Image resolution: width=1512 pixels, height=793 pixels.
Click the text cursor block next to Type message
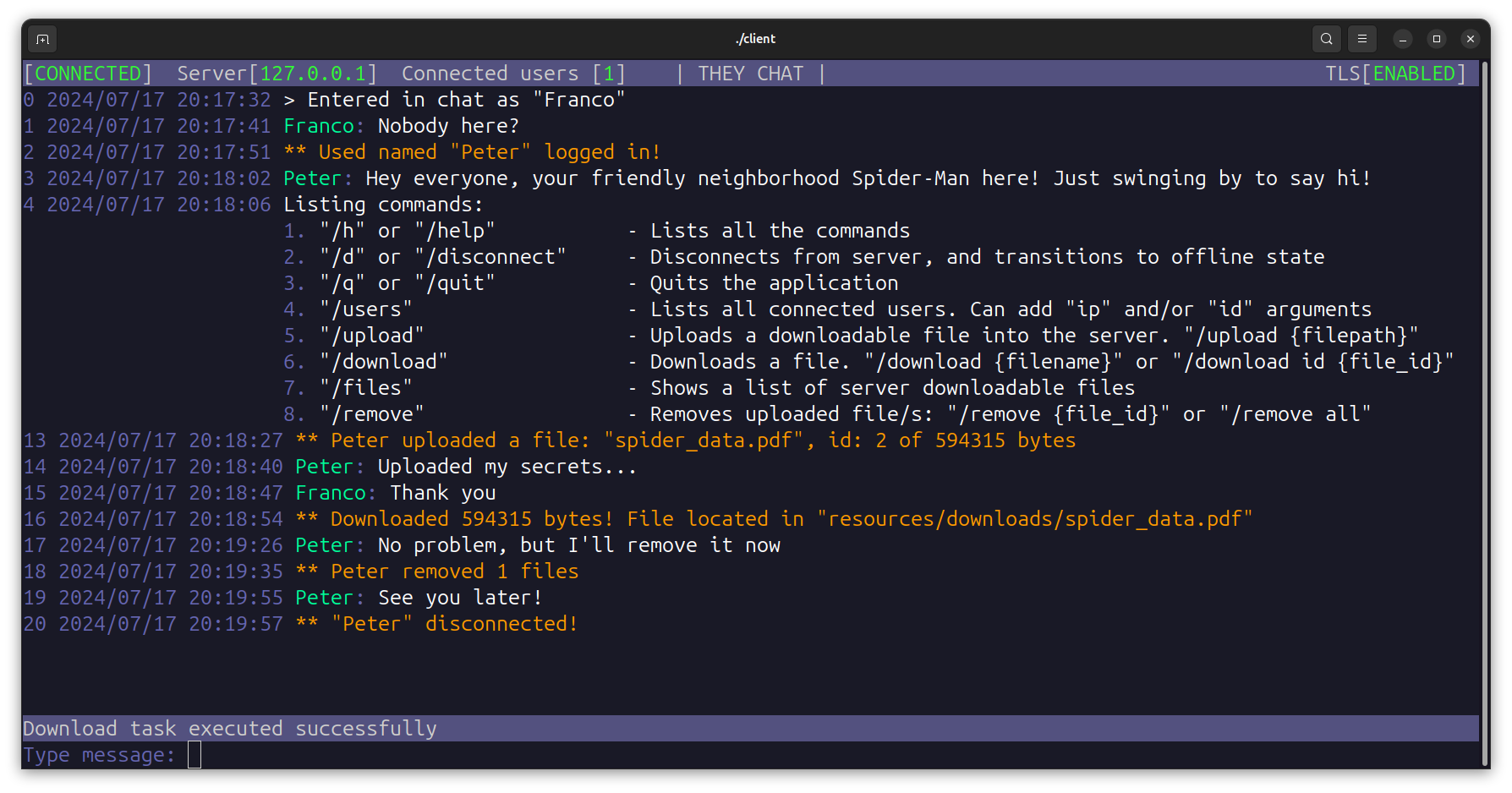pyautogui.click(x=194, y=755)
